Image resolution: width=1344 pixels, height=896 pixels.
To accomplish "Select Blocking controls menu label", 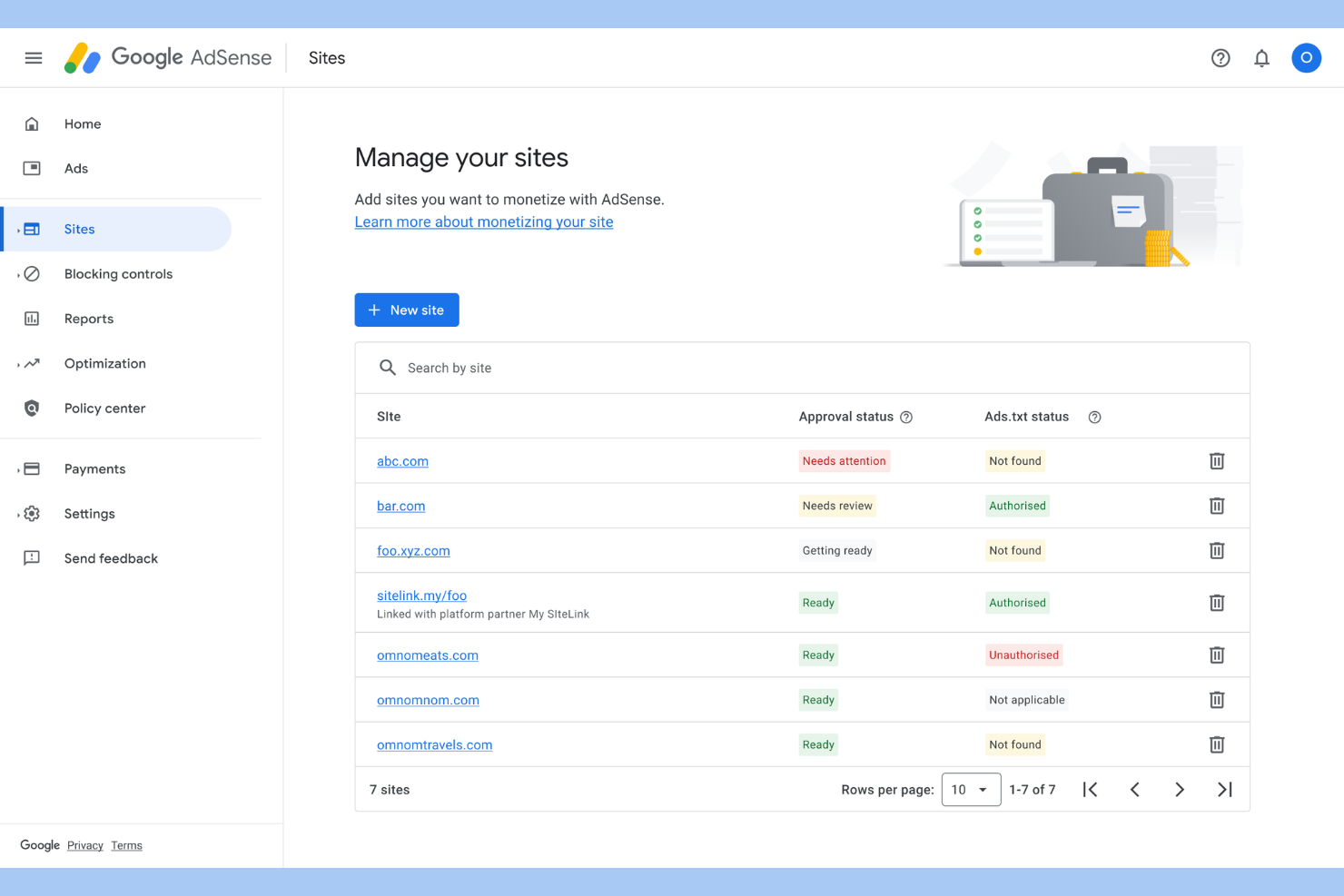I will [x=118, y=274].
